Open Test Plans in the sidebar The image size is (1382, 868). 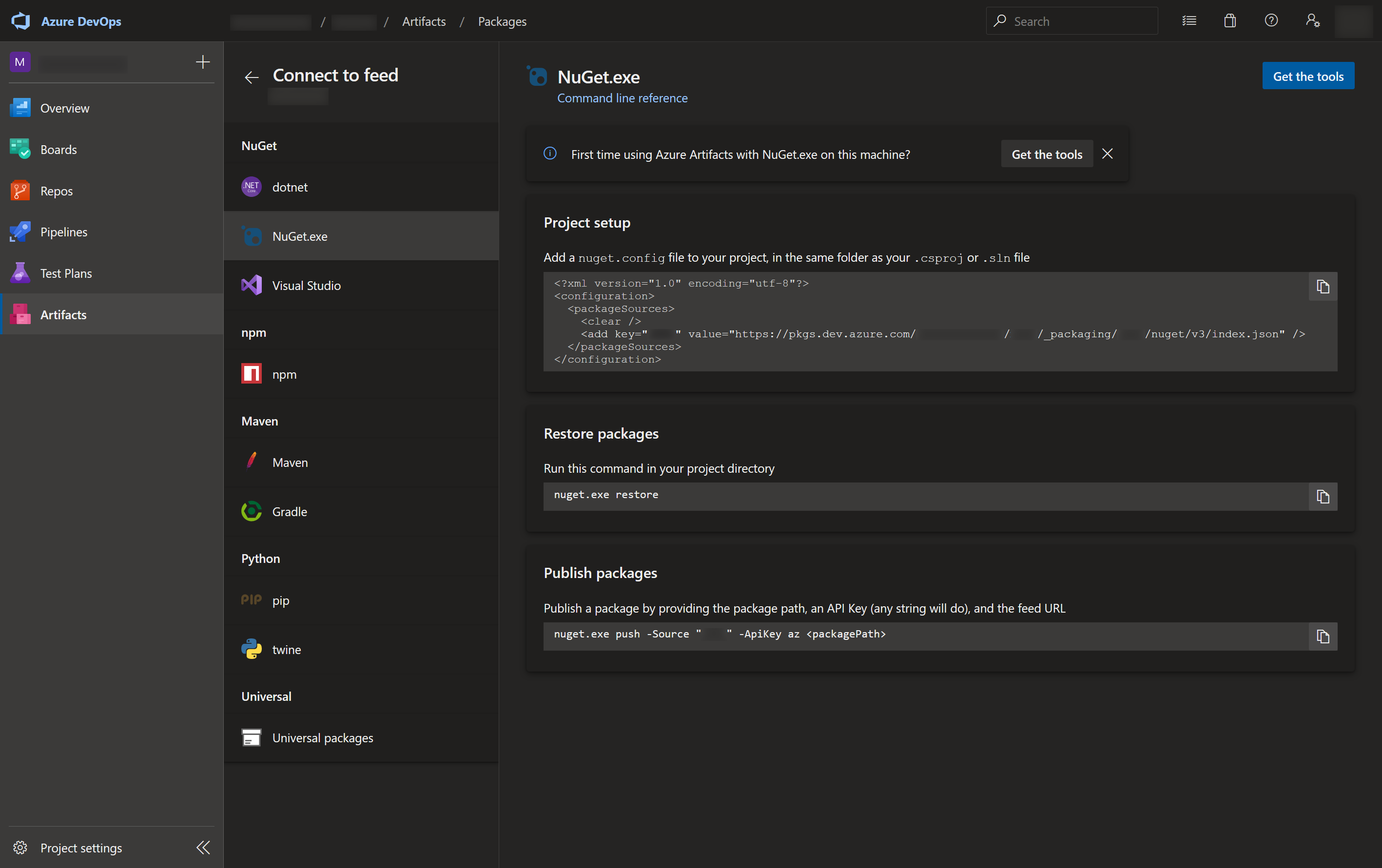point(112,273)
